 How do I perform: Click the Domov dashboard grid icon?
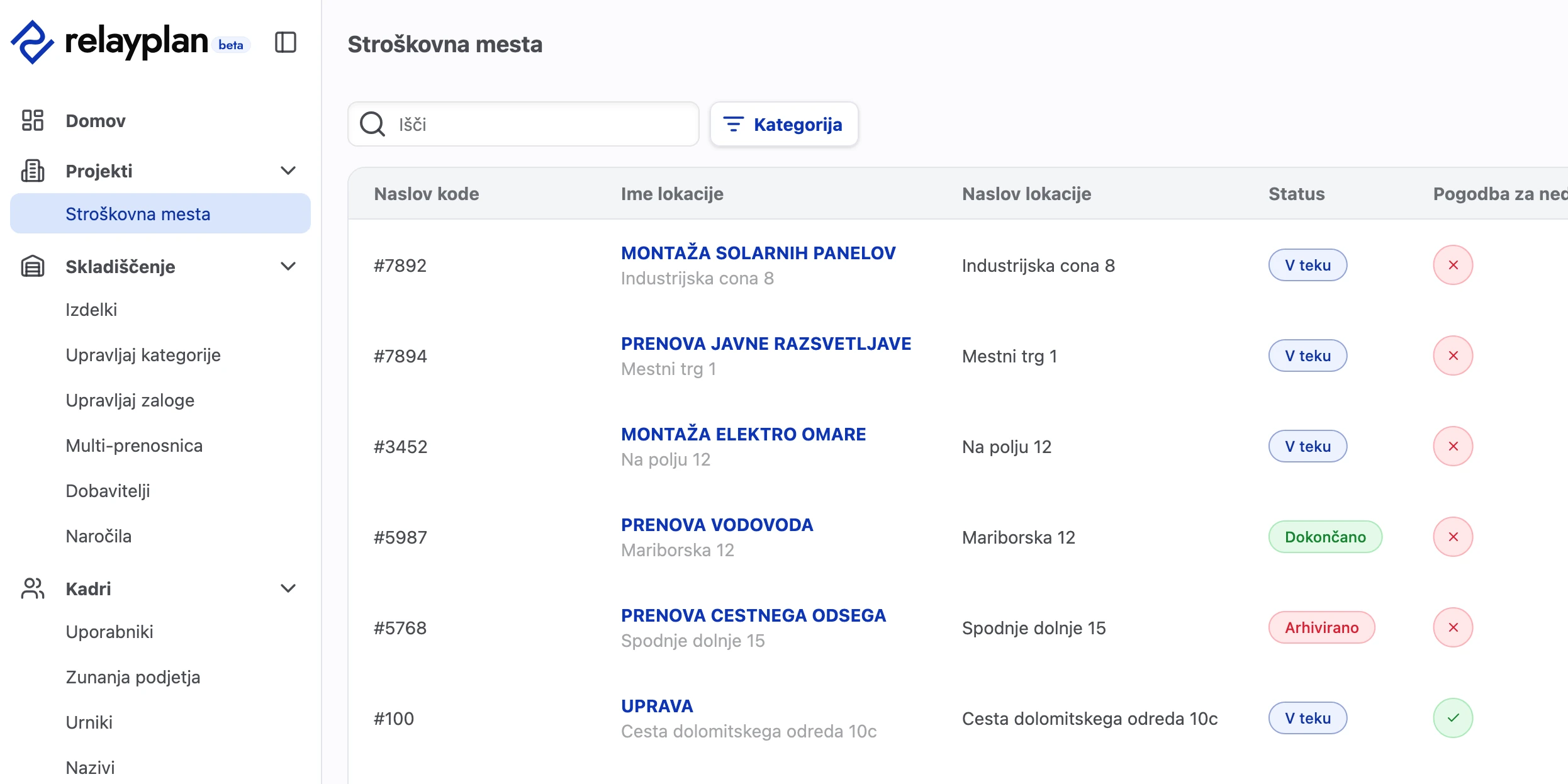(33, 120)
